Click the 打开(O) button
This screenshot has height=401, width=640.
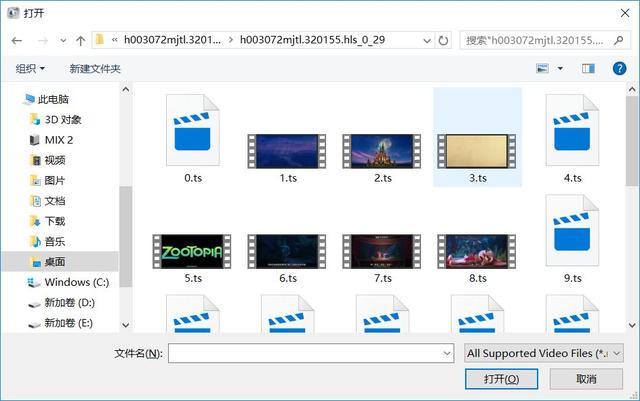pyautogui.click(x=501, y=379)
